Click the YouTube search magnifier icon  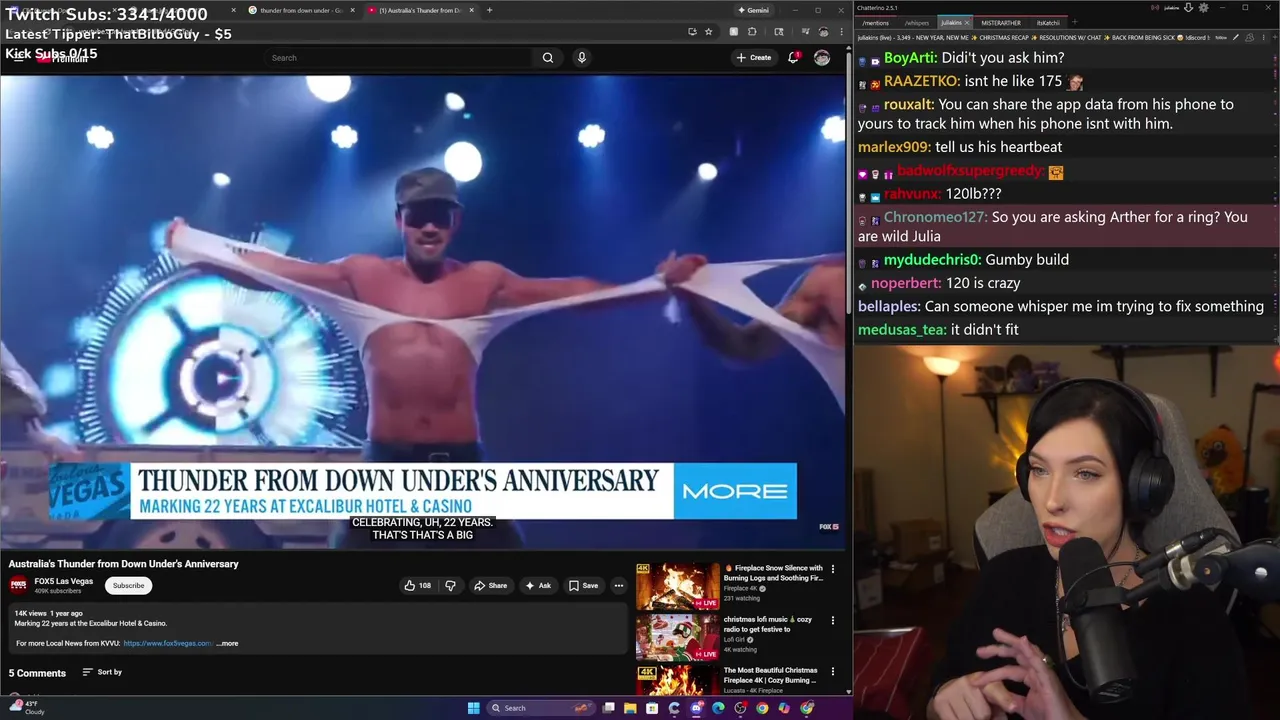coord(548,58)
